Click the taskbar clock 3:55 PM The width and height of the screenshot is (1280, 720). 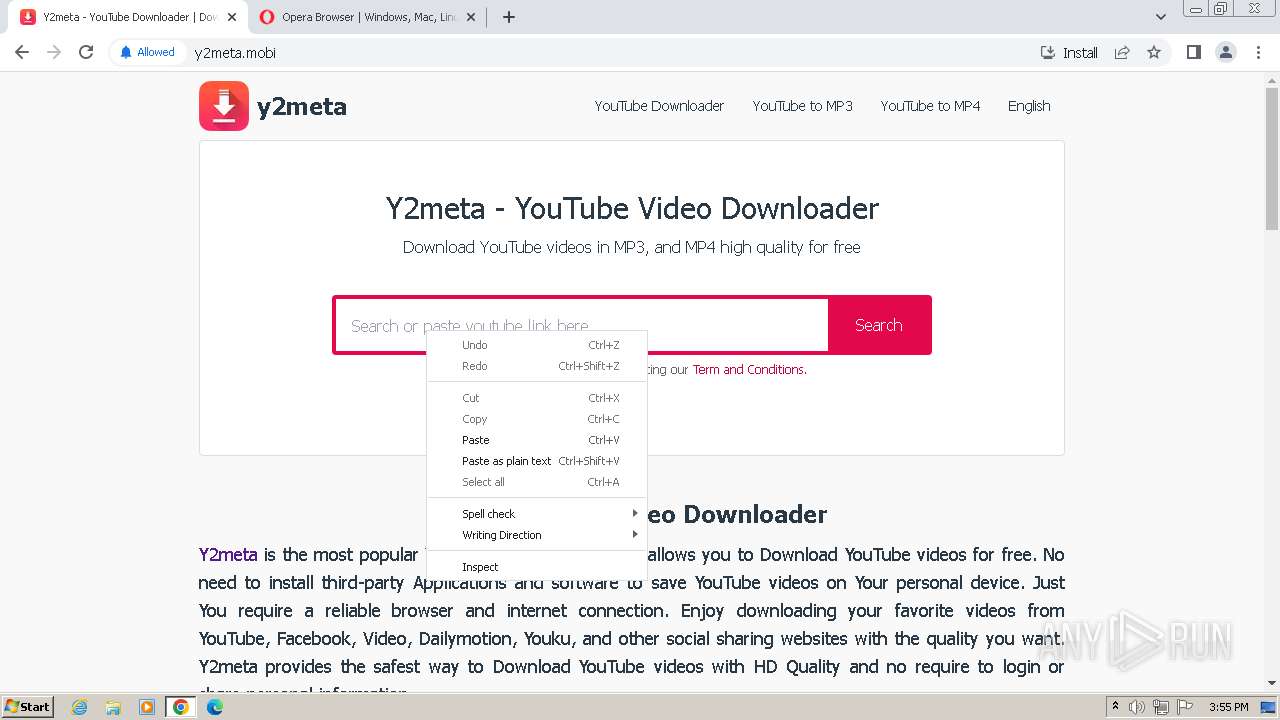(1228, 707)
